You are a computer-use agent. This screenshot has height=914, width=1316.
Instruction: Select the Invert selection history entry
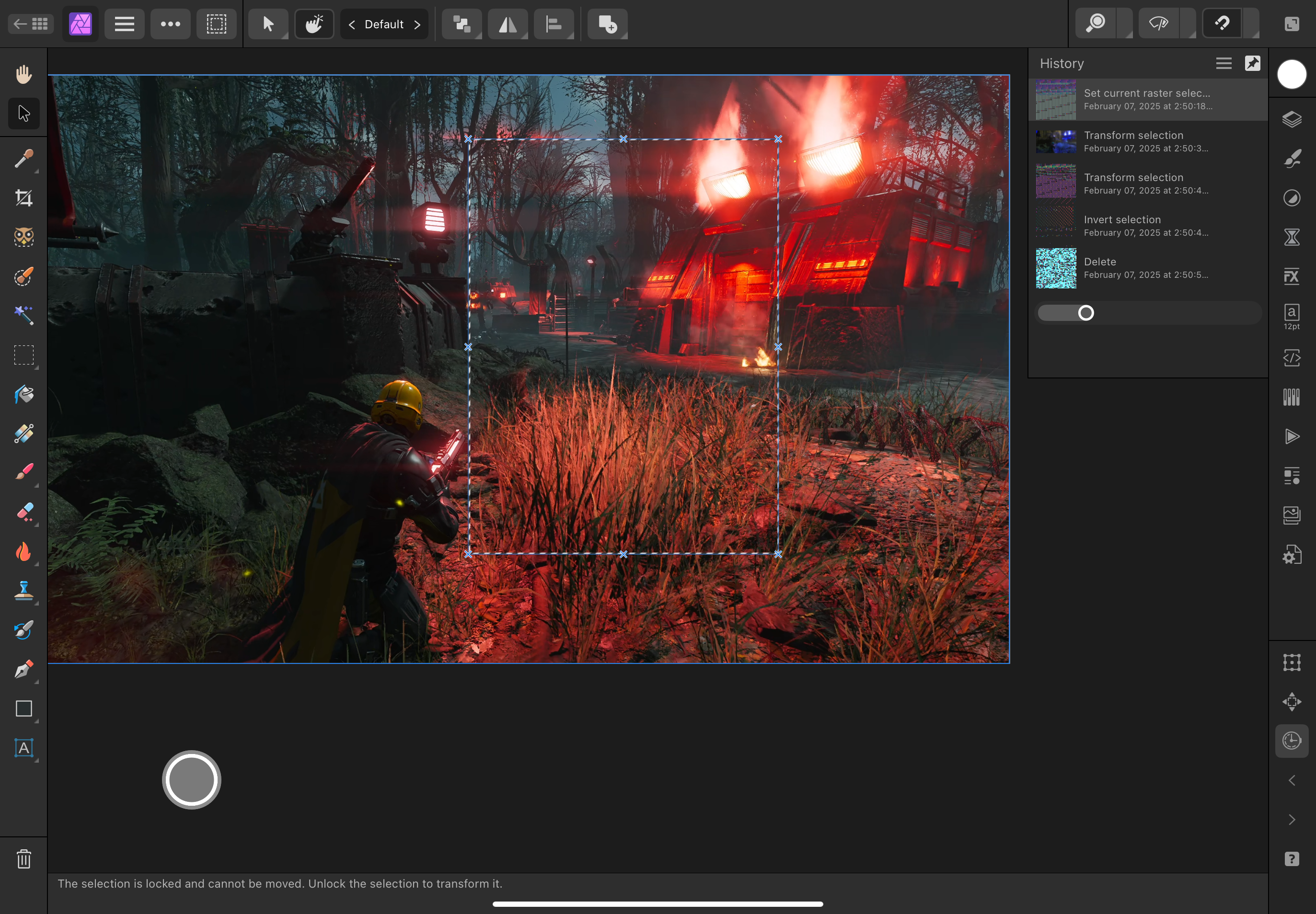click(1148, 226)
